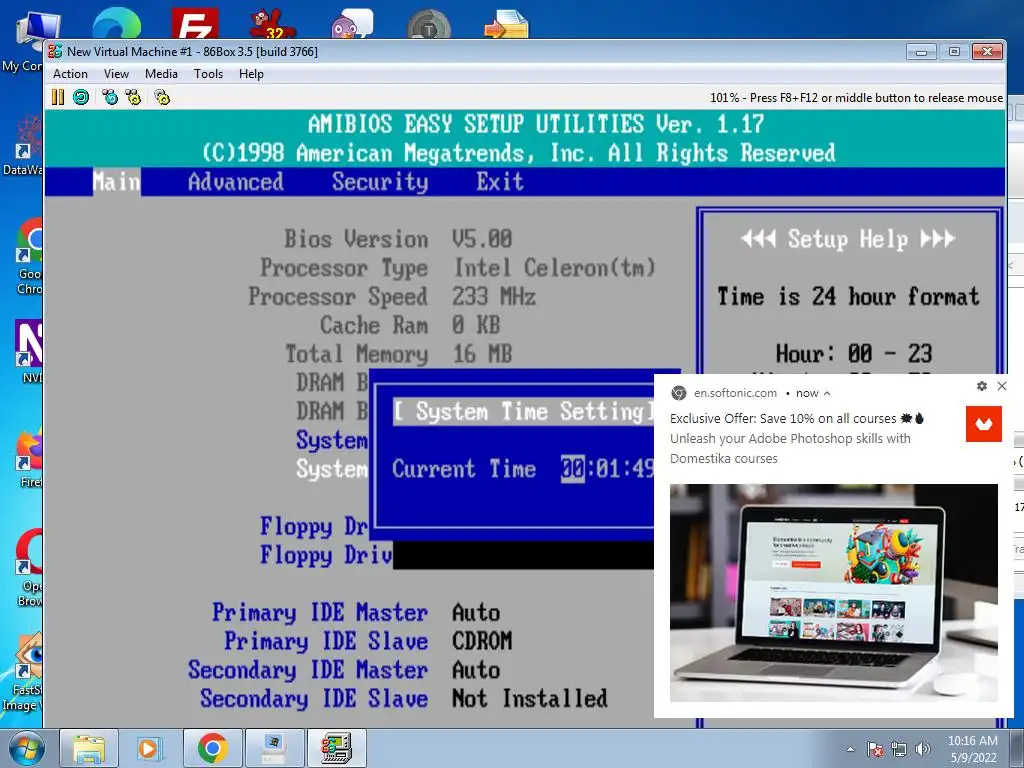The image size is (1024, 768).
Task: Open Action Center flag icon
Action: point(875,749)
